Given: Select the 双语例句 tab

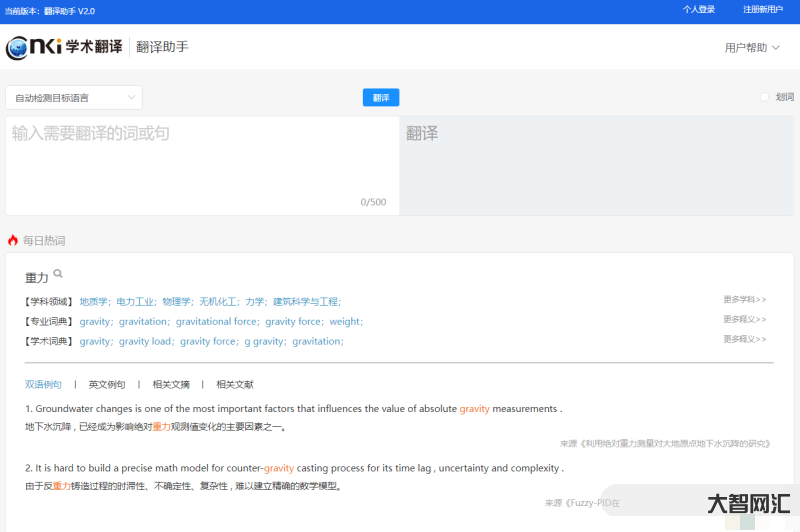Looking at the screenshot, I should (43, 384).
